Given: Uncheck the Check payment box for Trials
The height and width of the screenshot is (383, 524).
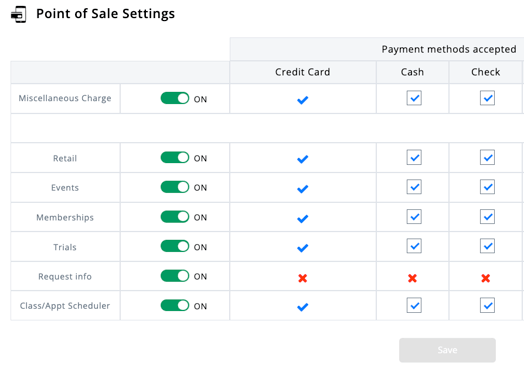Looking at the screenshot, I should pos(487,246).
